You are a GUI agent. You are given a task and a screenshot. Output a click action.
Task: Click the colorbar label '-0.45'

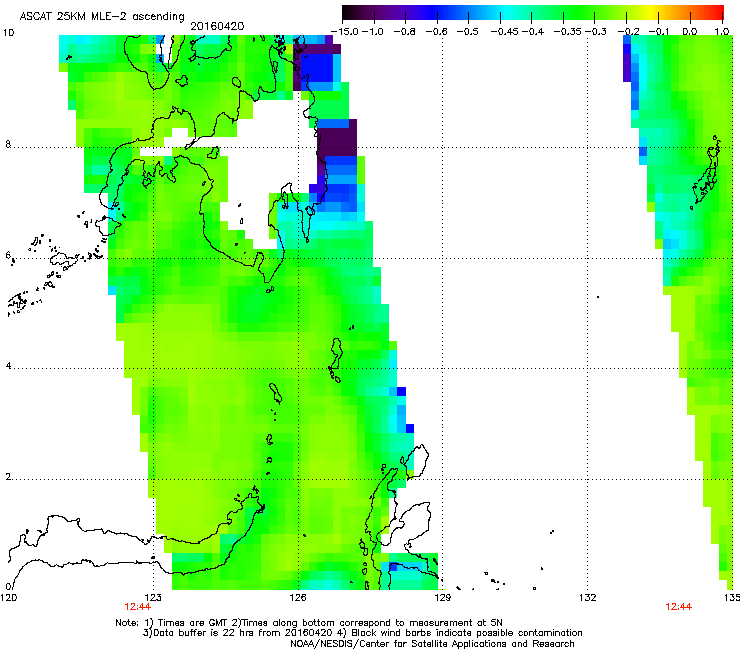point(503,32)
